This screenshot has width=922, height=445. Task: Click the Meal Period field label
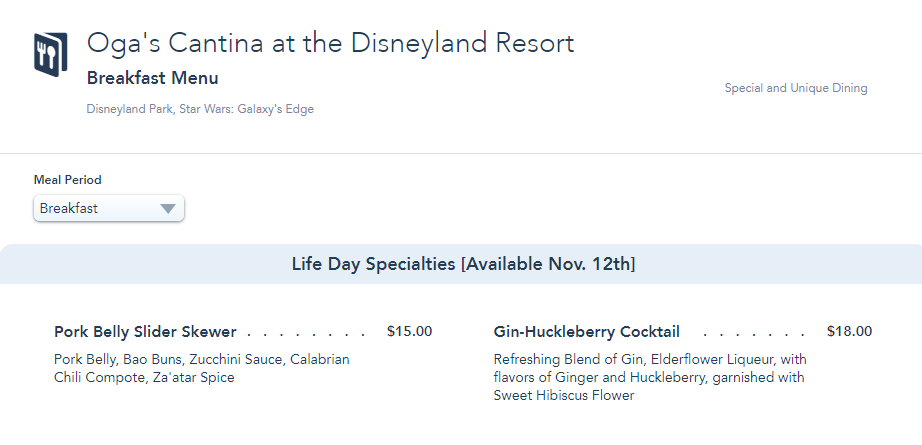(68, 180)
